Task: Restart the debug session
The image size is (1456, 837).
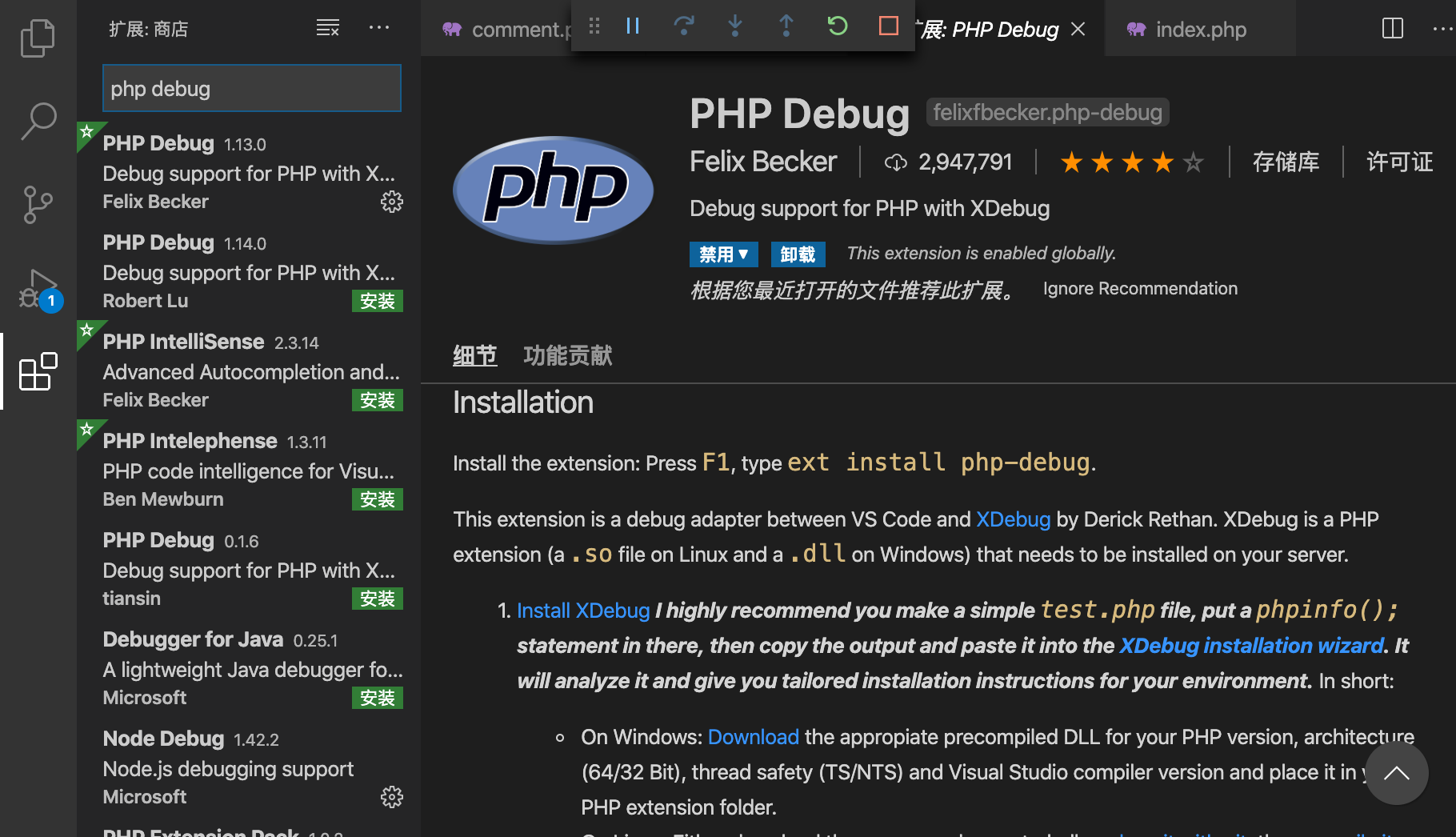Action: (x=838, y=26)
